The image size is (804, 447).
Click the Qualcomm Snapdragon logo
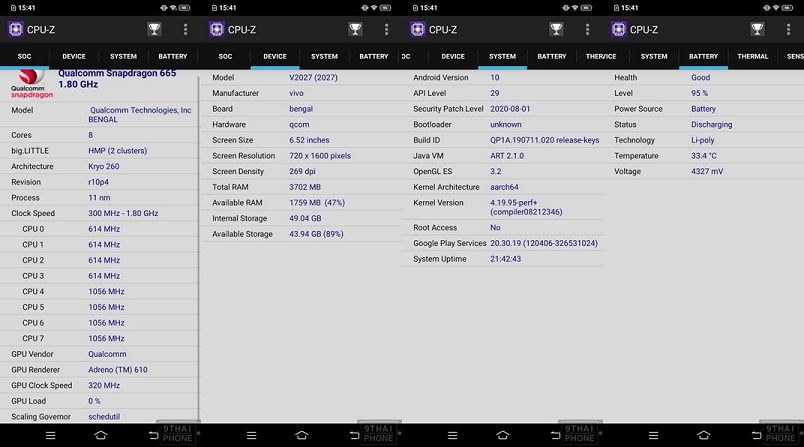(32, 84)
